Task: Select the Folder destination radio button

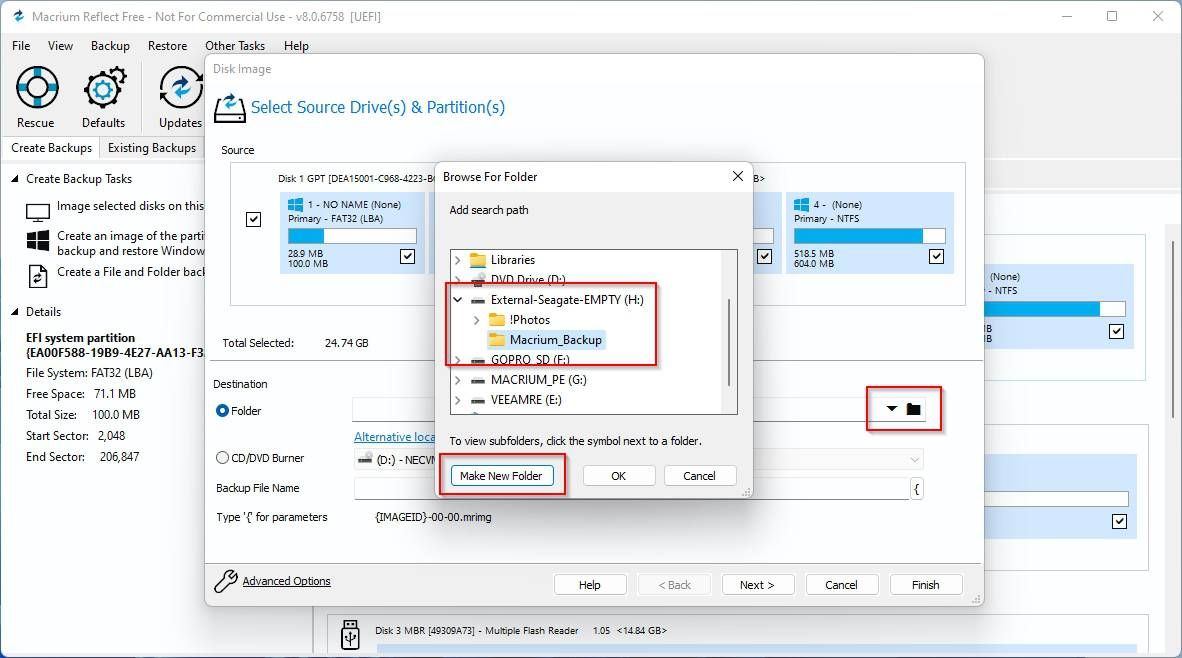Action: pos(222,411)
